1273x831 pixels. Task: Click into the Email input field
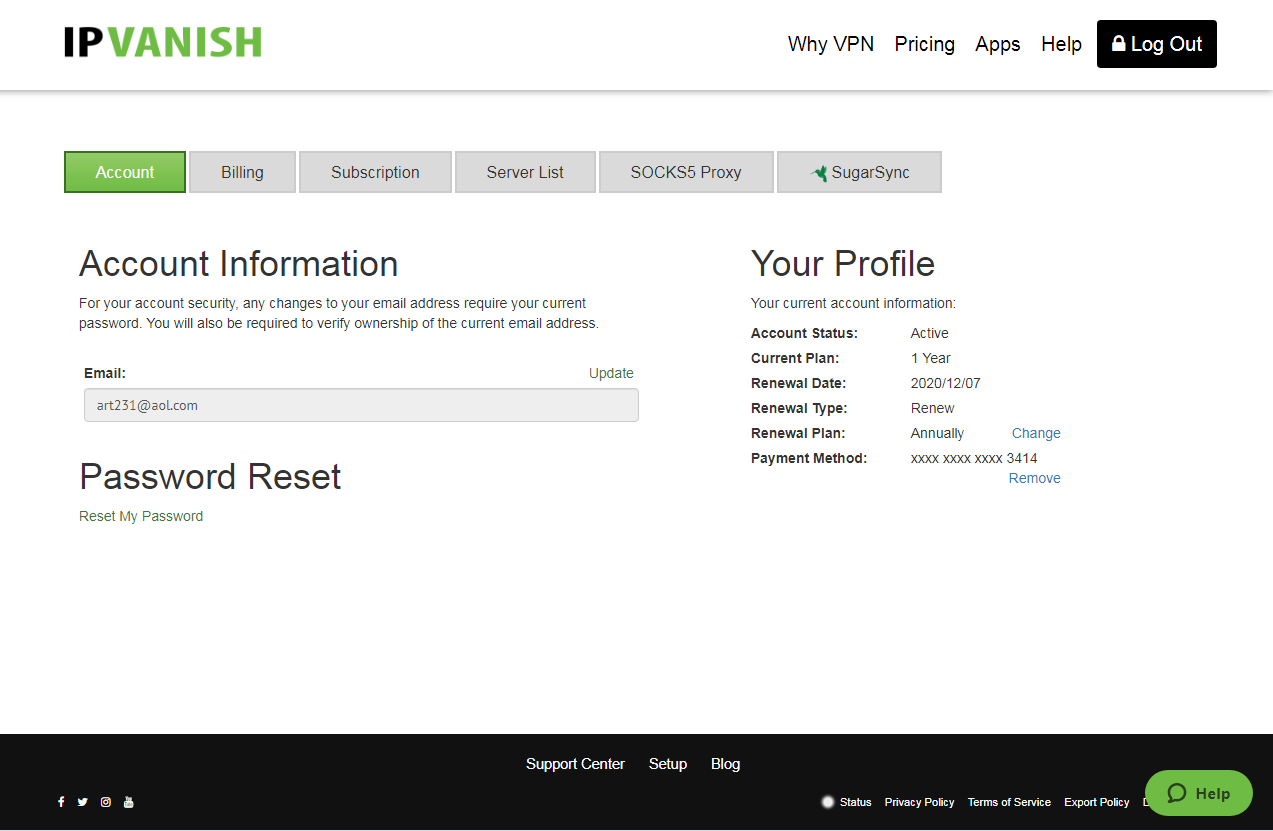point(361,405)
